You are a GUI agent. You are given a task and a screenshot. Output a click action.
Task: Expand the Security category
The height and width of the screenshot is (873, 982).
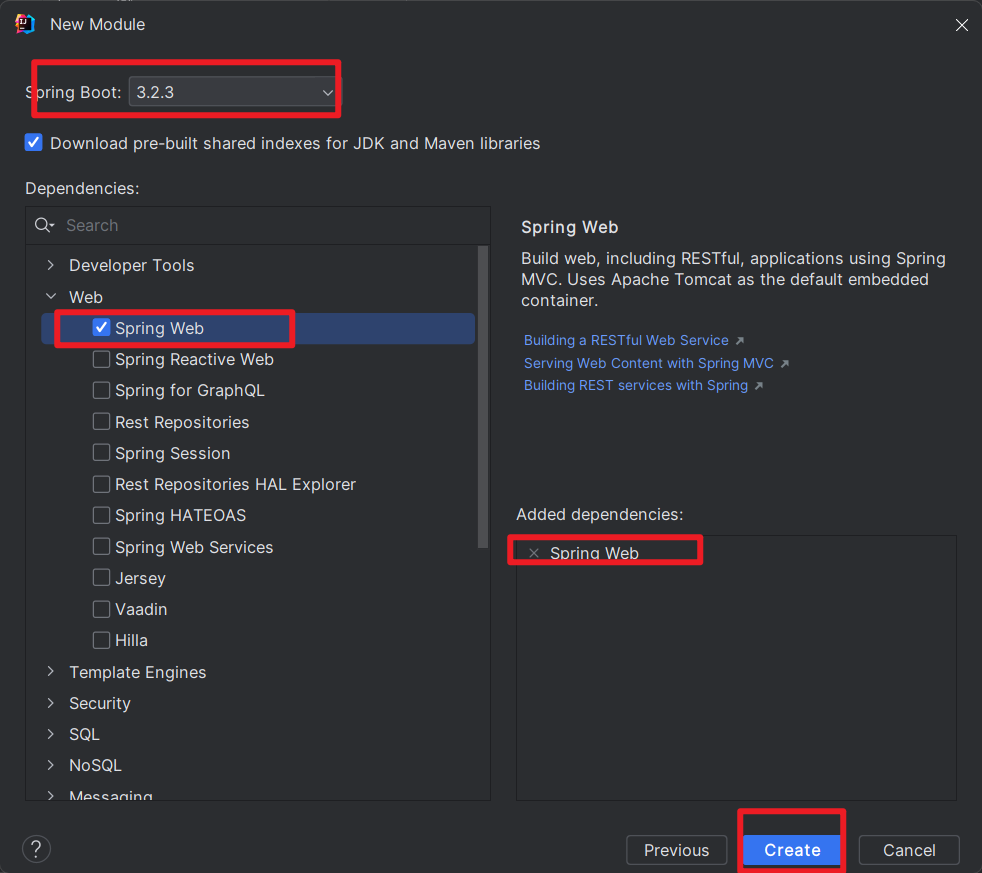(51, 703)
